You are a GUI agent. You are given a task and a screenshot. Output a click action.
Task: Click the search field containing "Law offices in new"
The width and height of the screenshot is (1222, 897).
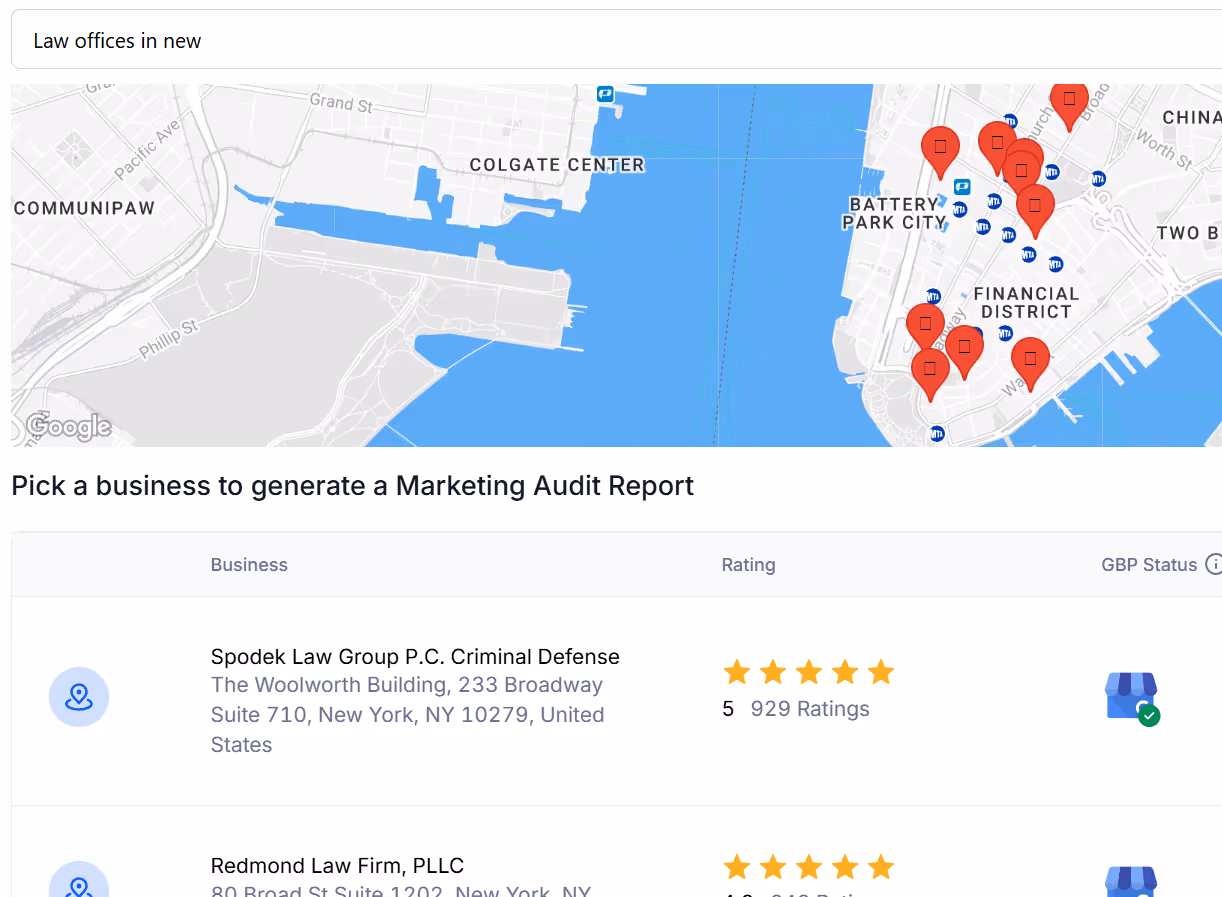616,40
